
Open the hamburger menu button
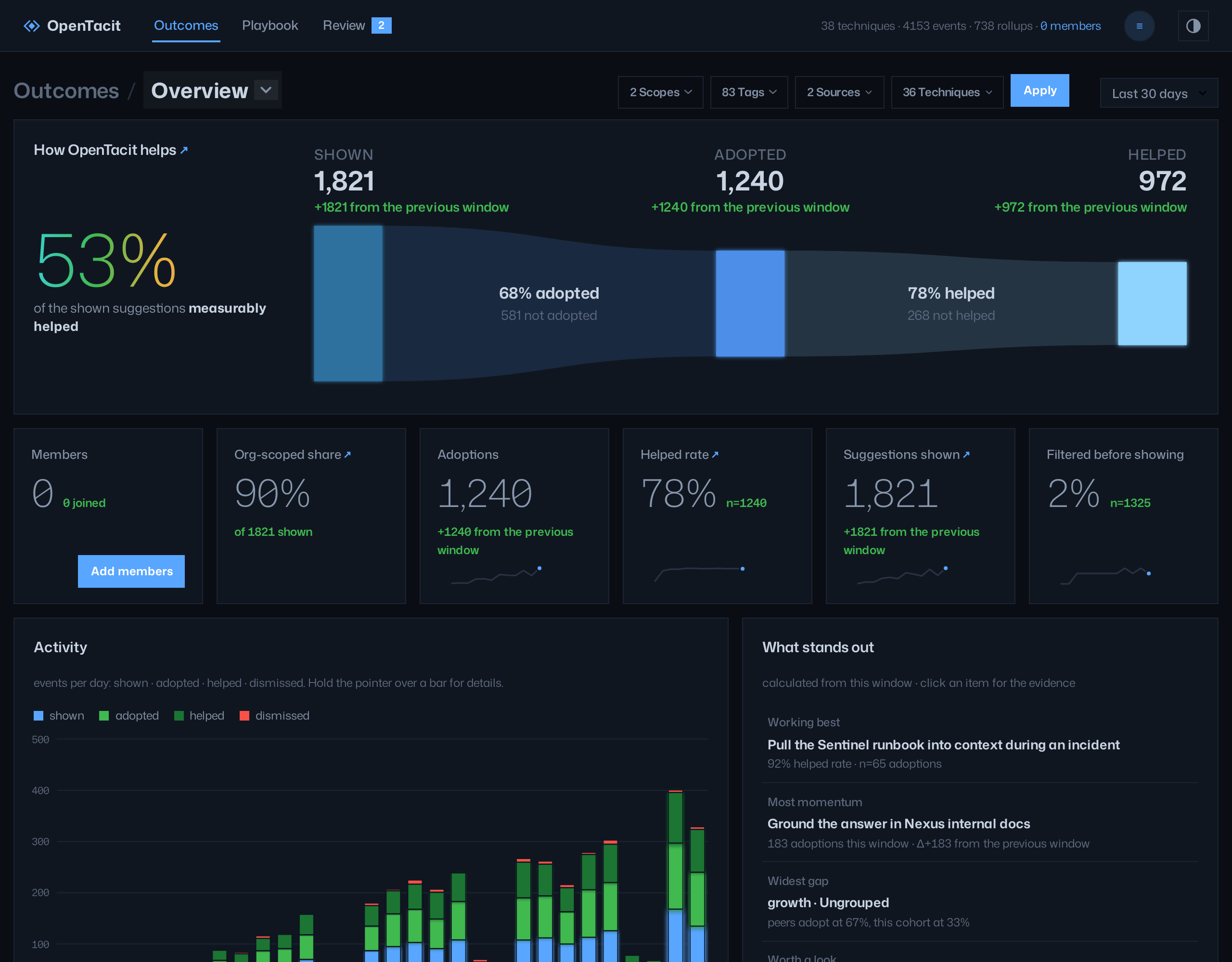point(1139,26)
